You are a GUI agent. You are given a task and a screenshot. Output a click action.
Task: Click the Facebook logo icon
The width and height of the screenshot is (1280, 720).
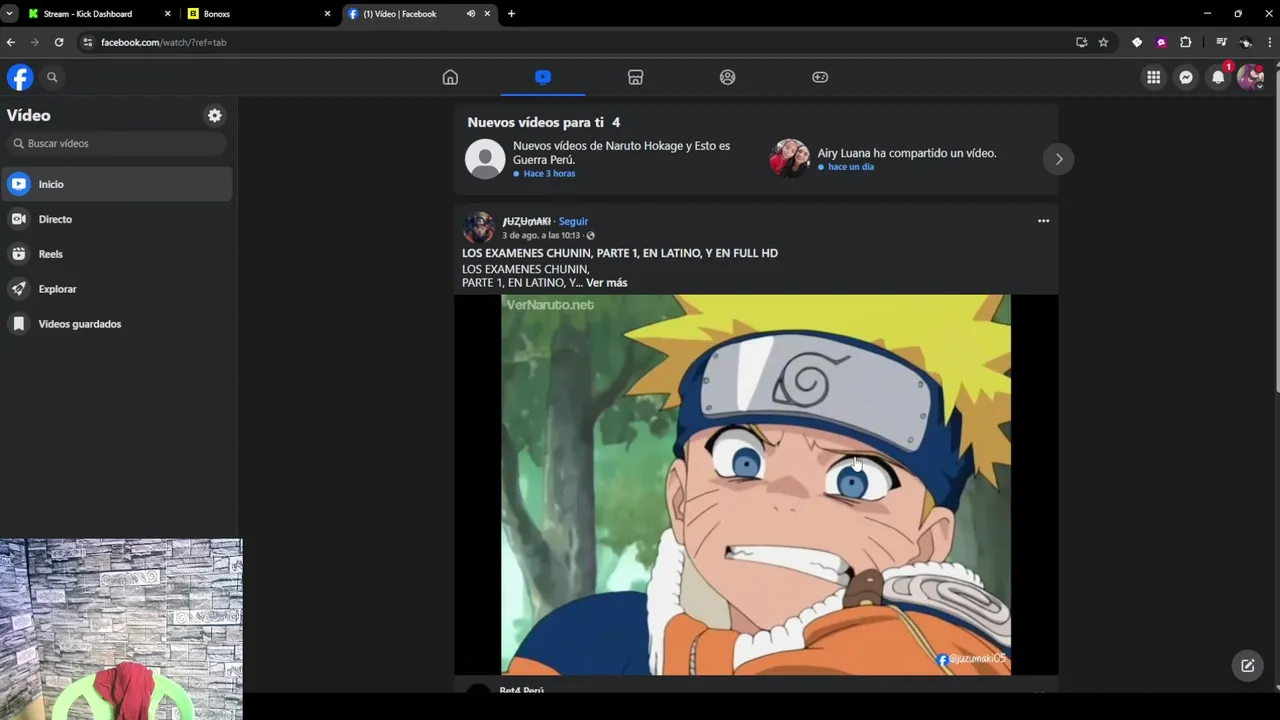click(20, 77)
